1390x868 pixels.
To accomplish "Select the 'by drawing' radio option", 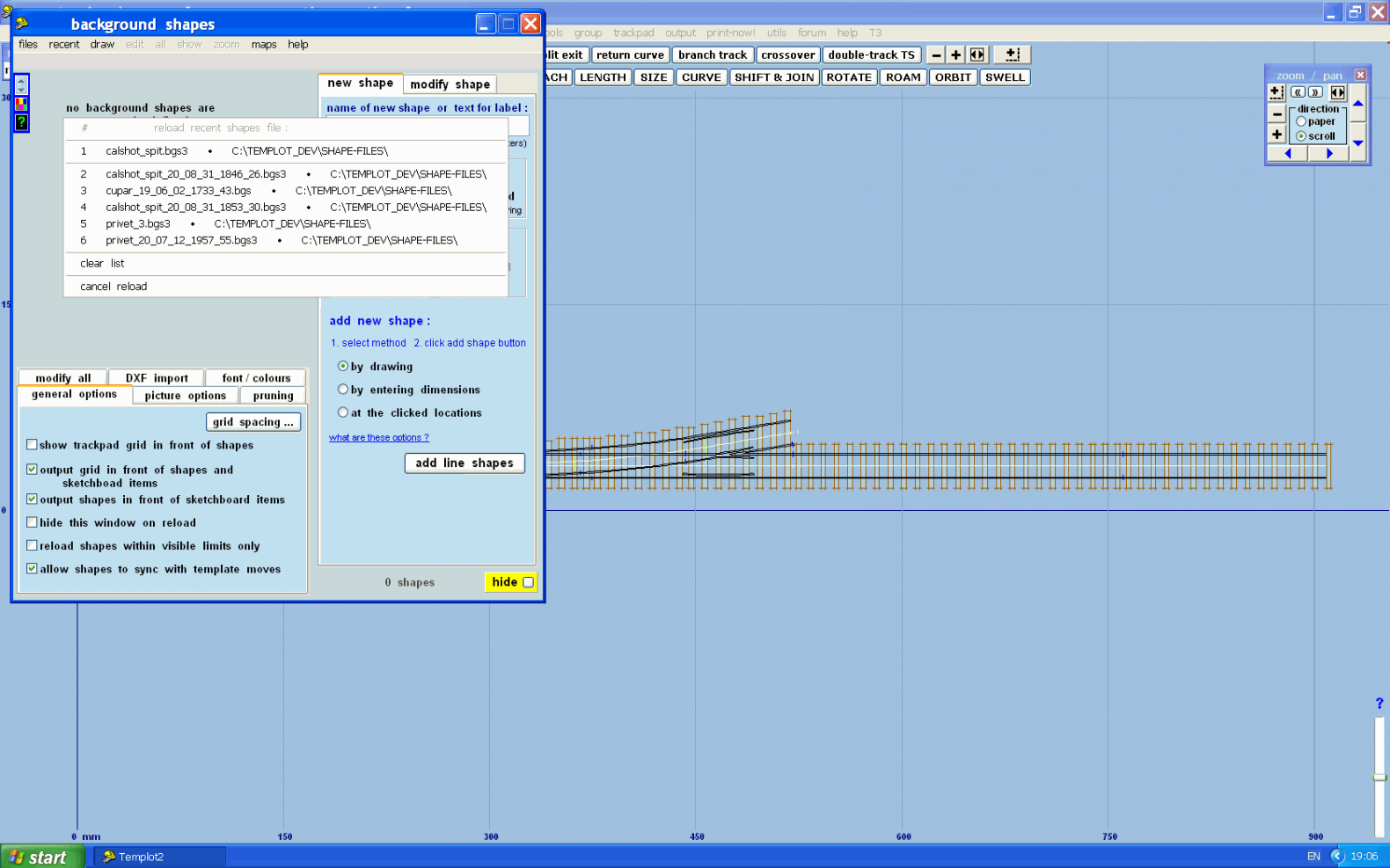I will 343,366.
